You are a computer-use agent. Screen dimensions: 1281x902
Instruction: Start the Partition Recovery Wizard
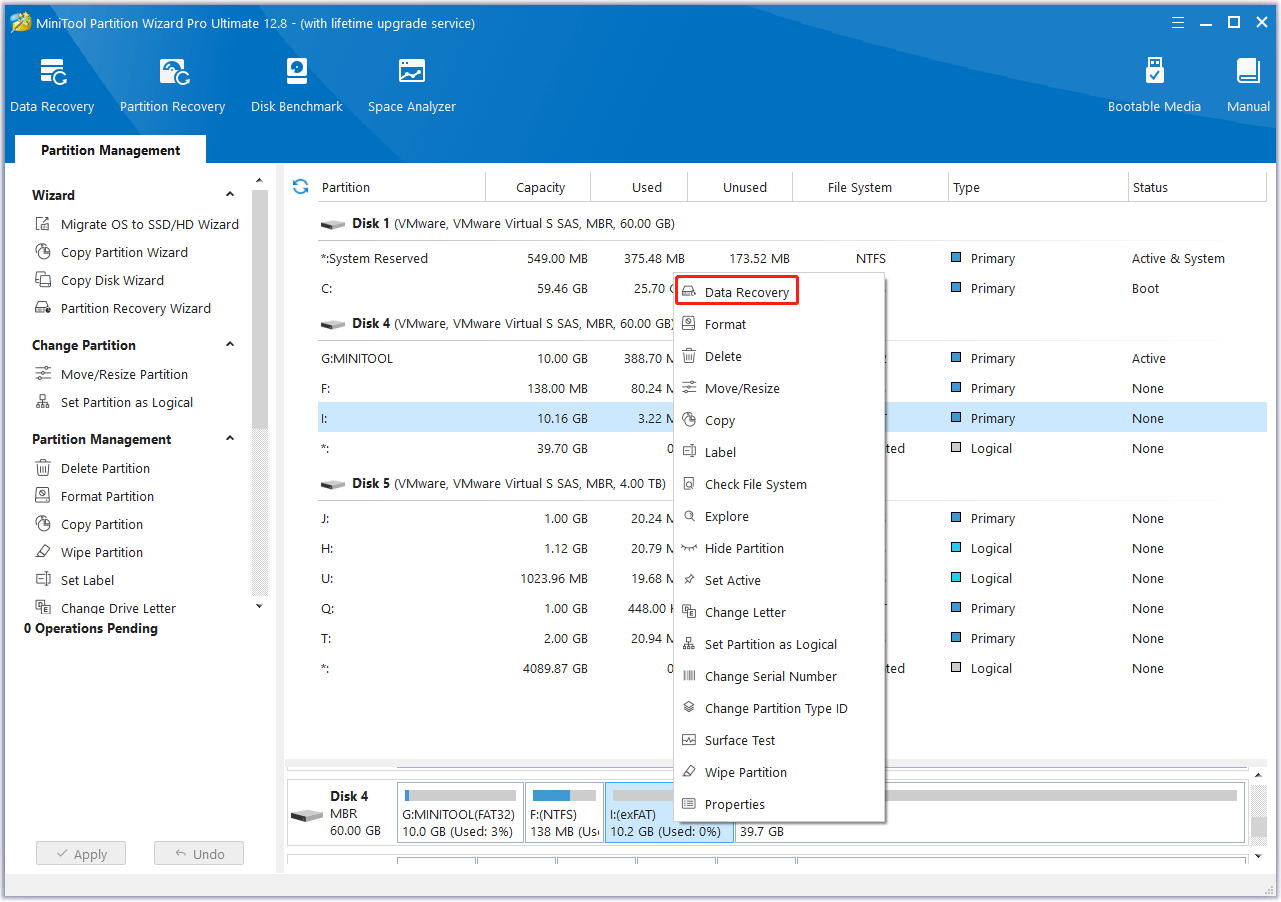(x=123, y=308)
